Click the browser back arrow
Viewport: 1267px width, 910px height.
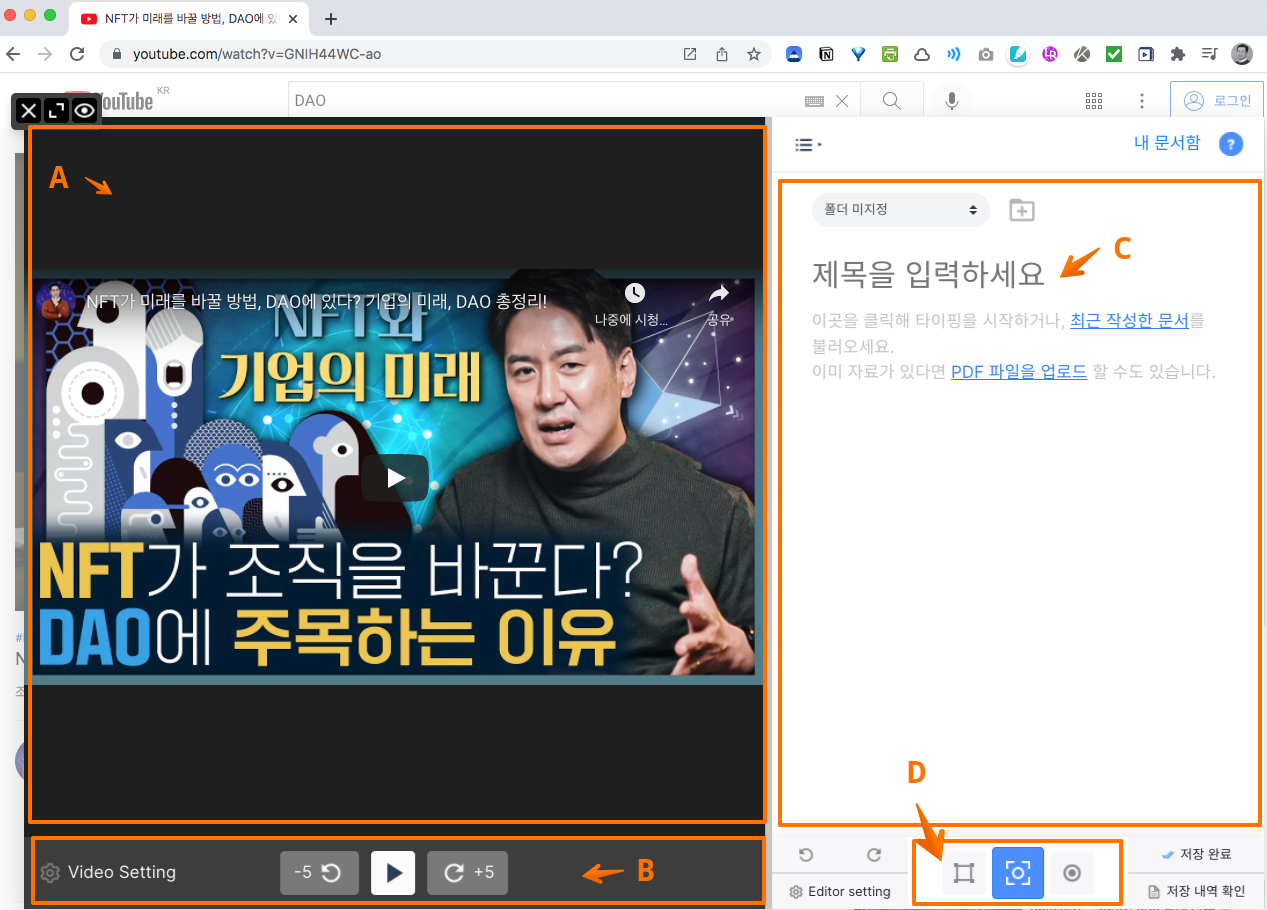tap(14, 54)
